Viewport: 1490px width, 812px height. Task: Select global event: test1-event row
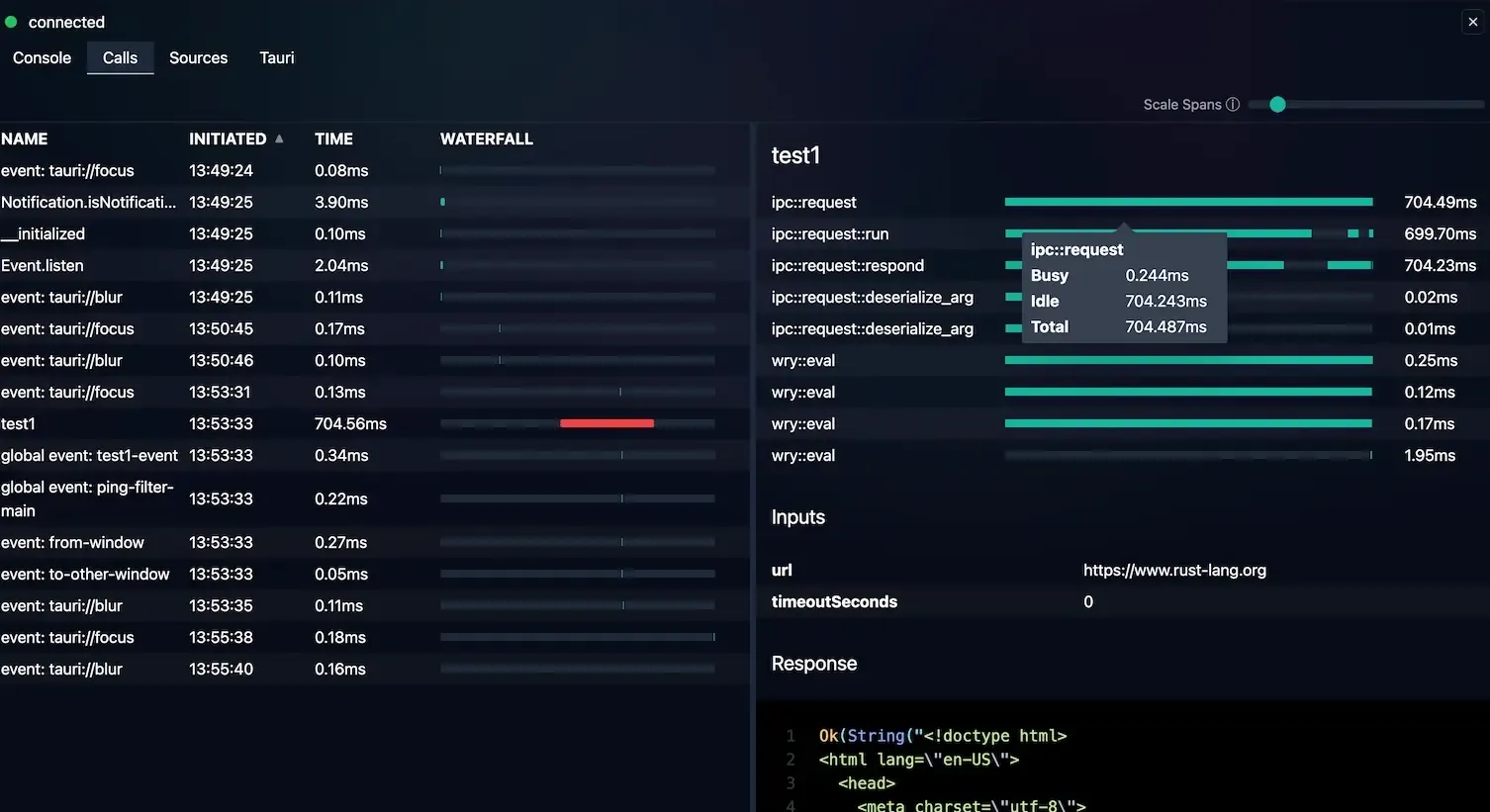pos(374,455)
